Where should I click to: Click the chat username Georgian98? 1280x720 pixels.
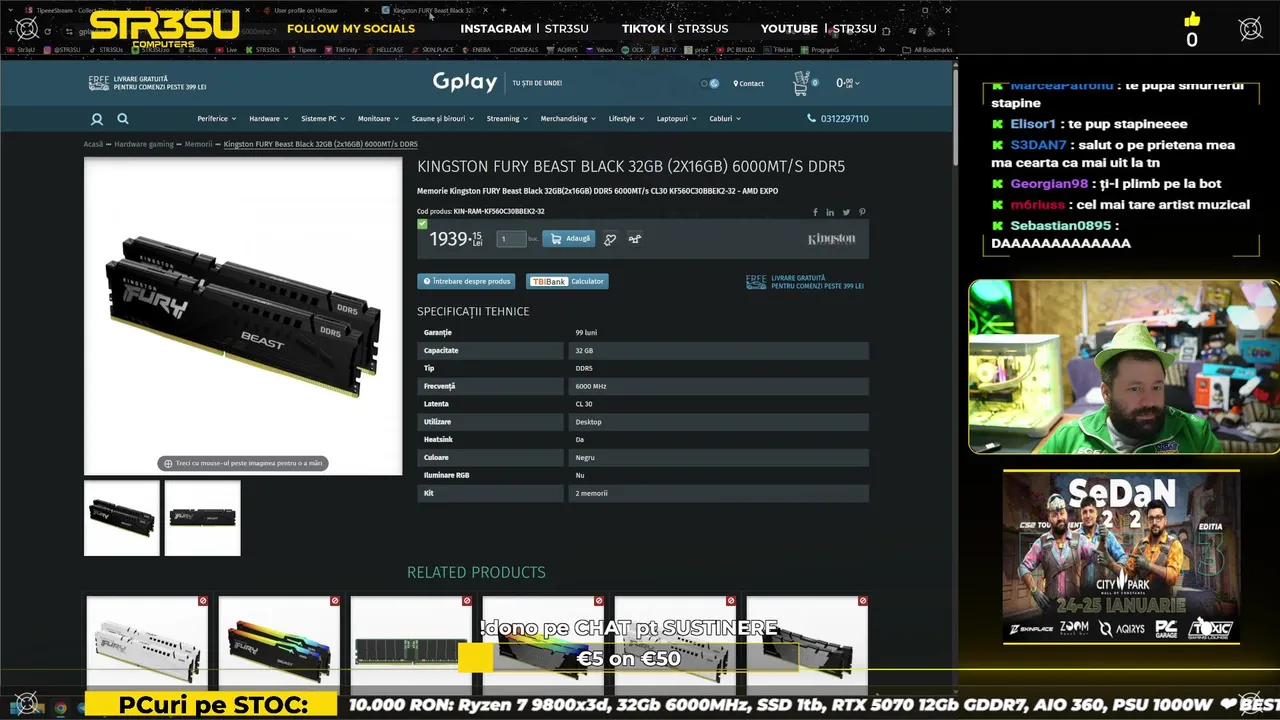point(1049,184)
